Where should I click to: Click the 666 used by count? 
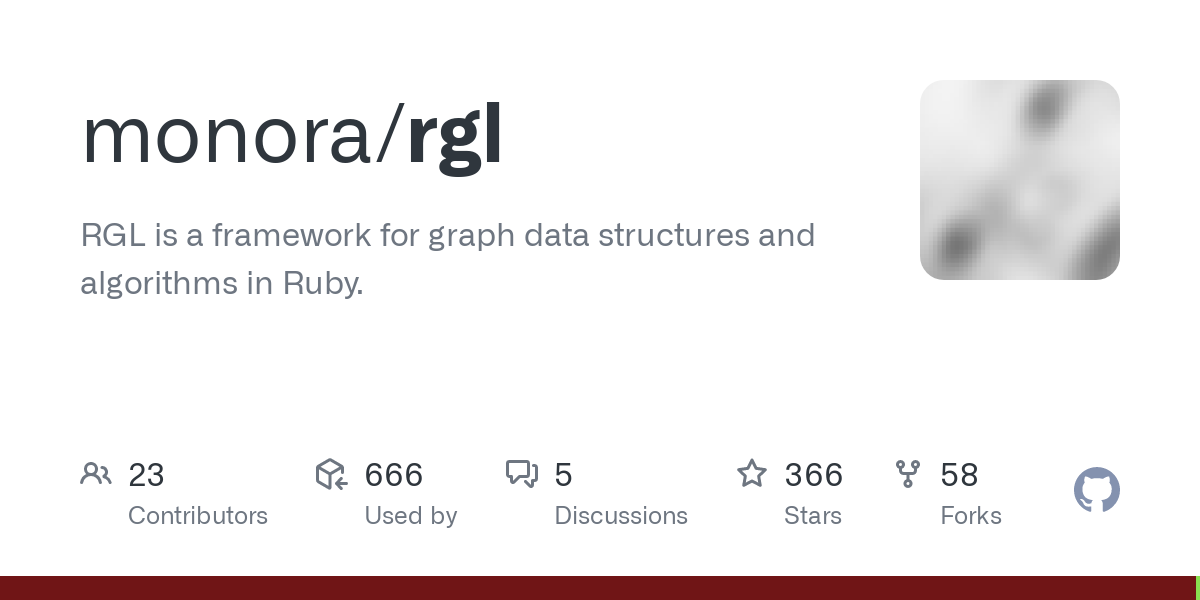[394, 475]
